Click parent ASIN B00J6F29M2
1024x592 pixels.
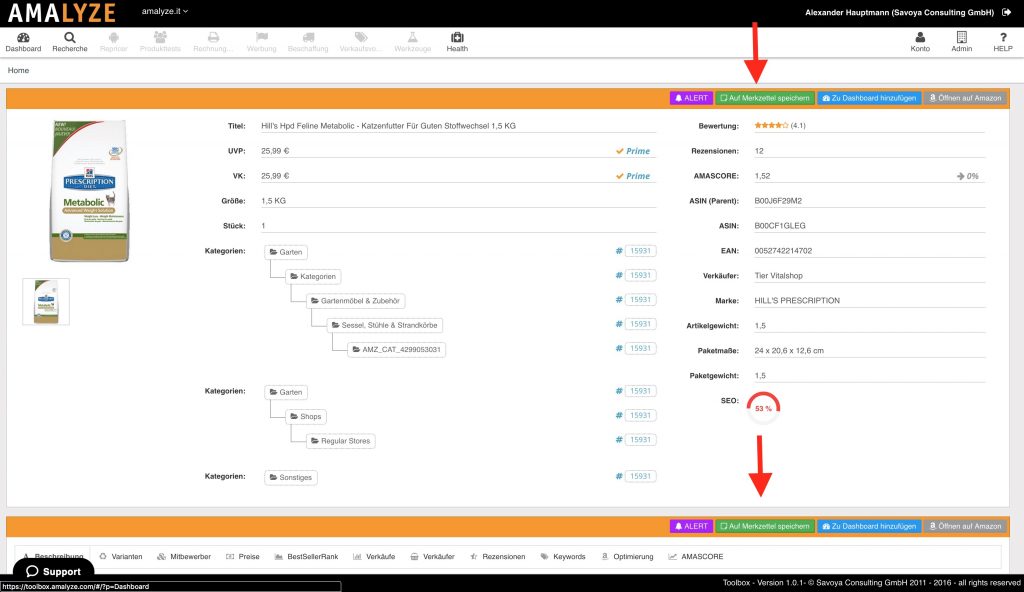[778, 201]
